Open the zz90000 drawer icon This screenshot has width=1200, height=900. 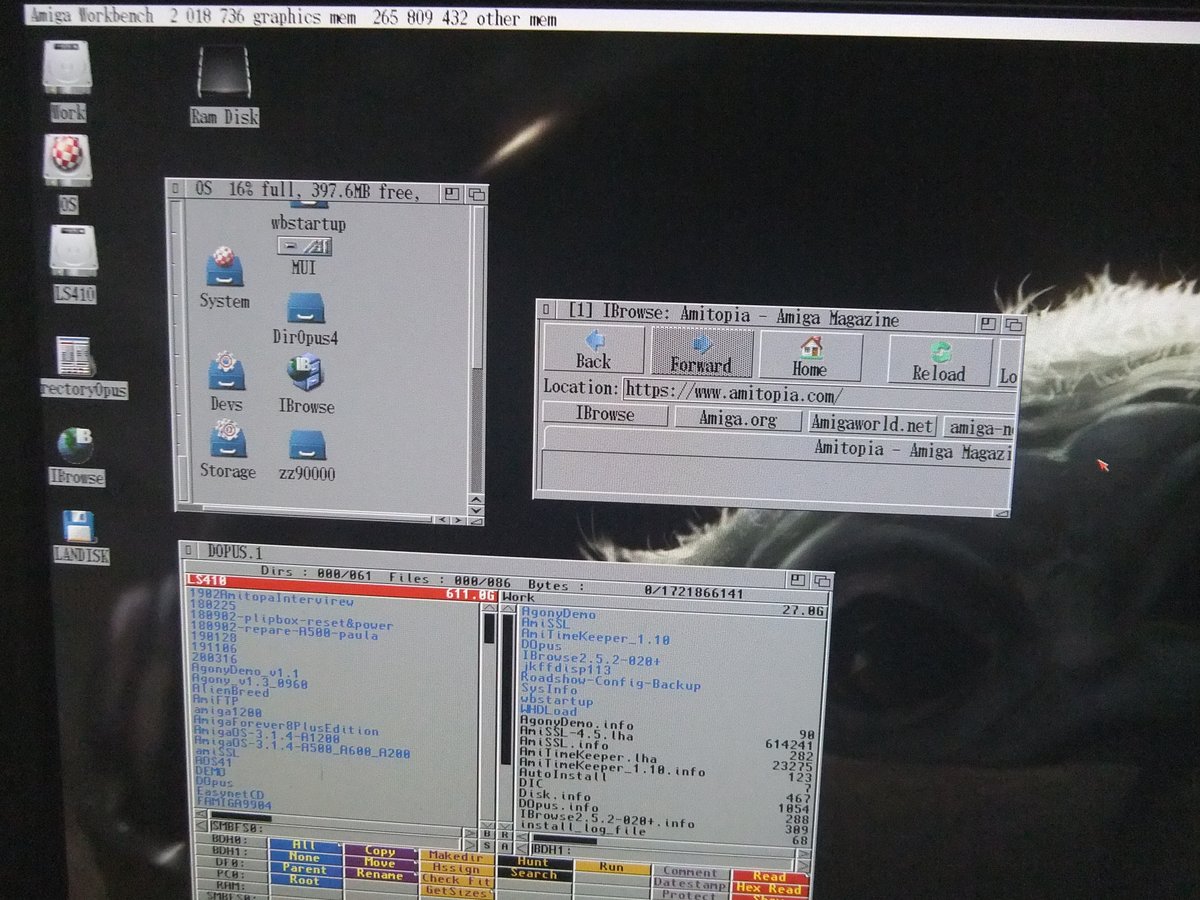point(307,444)
